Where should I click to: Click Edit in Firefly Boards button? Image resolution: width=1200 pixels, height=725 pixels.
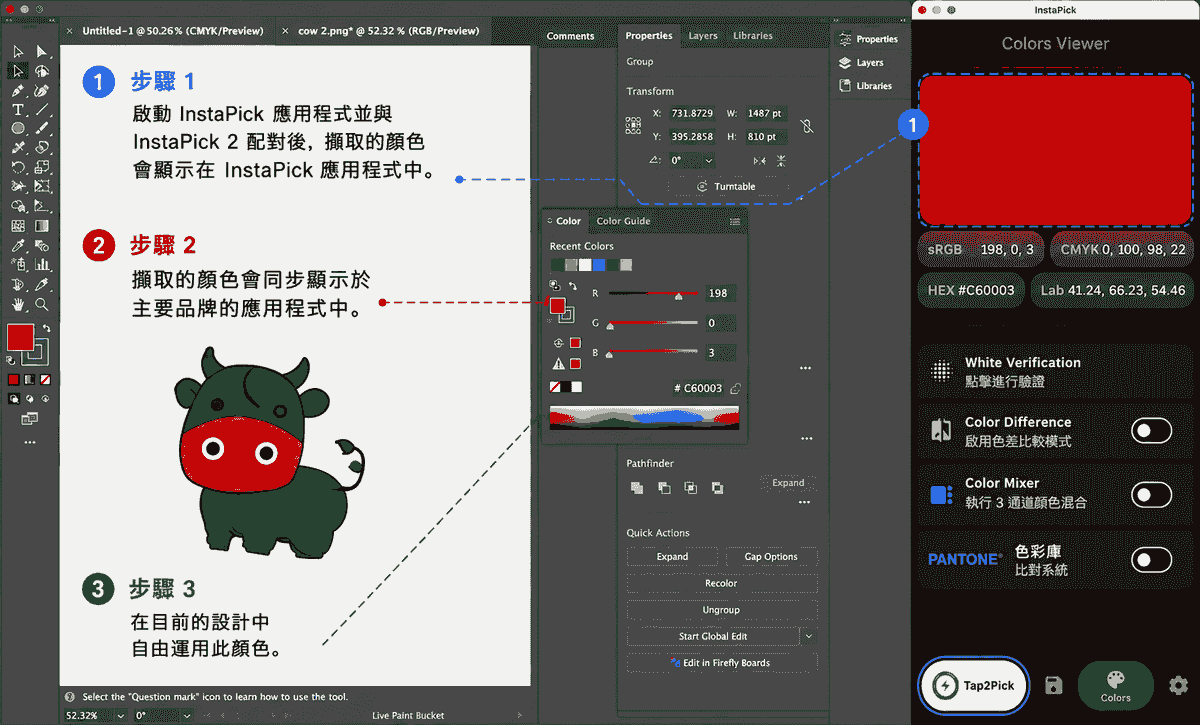721,663
